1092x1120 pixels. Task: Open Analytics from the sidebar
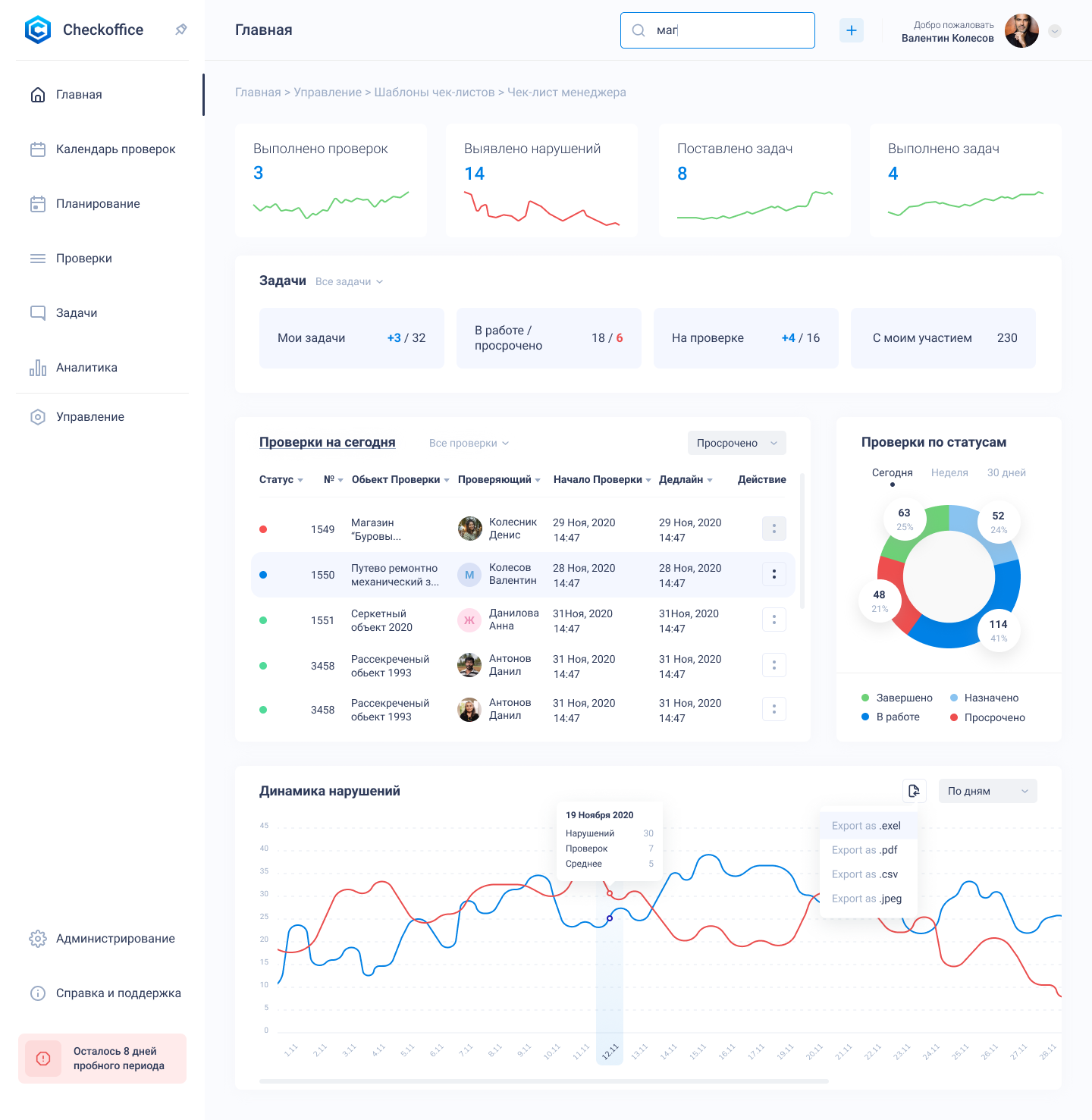(x=86, y=368)
